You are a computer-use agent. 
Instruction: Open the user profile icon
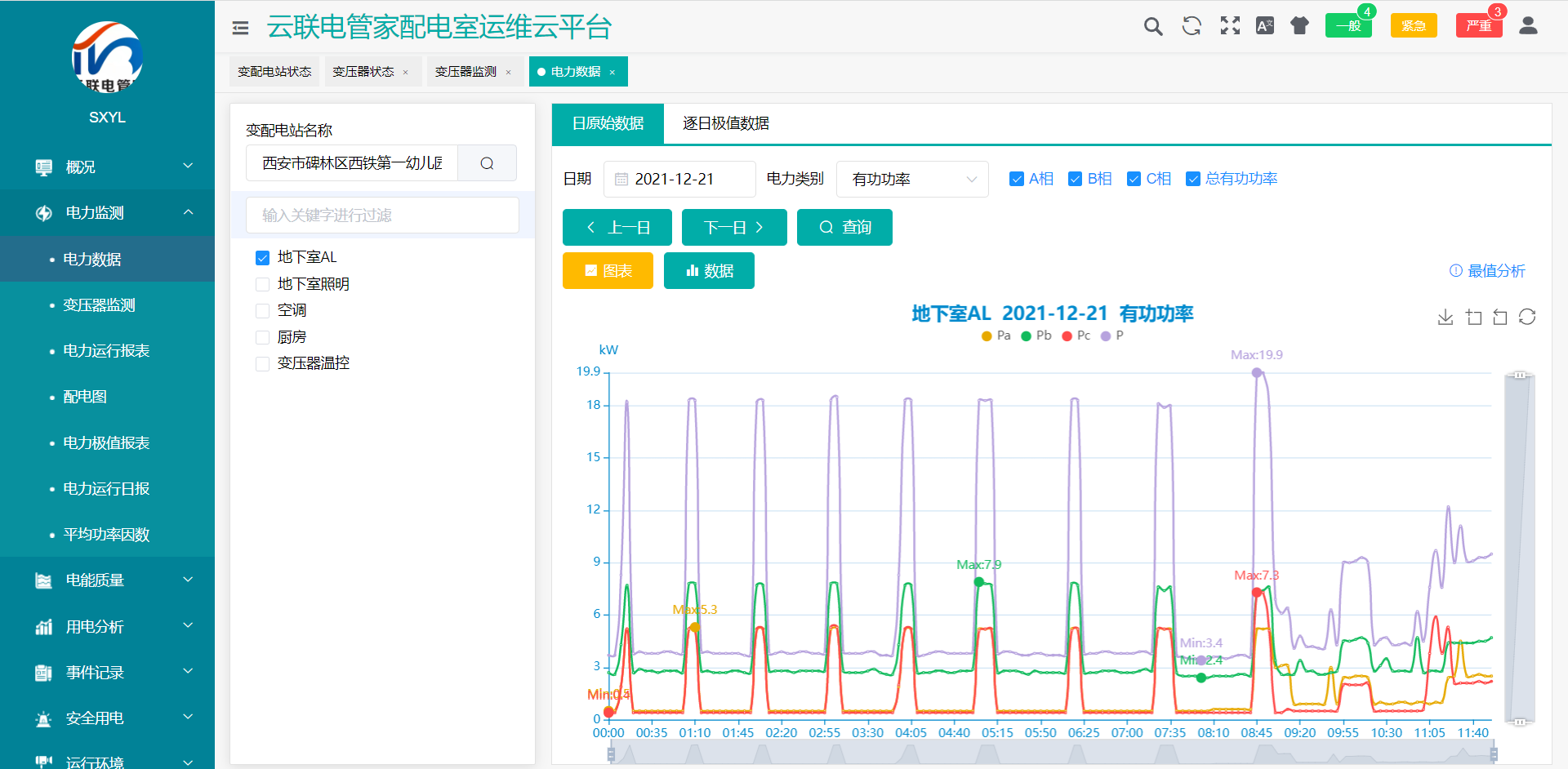[x=1528, y=25]
